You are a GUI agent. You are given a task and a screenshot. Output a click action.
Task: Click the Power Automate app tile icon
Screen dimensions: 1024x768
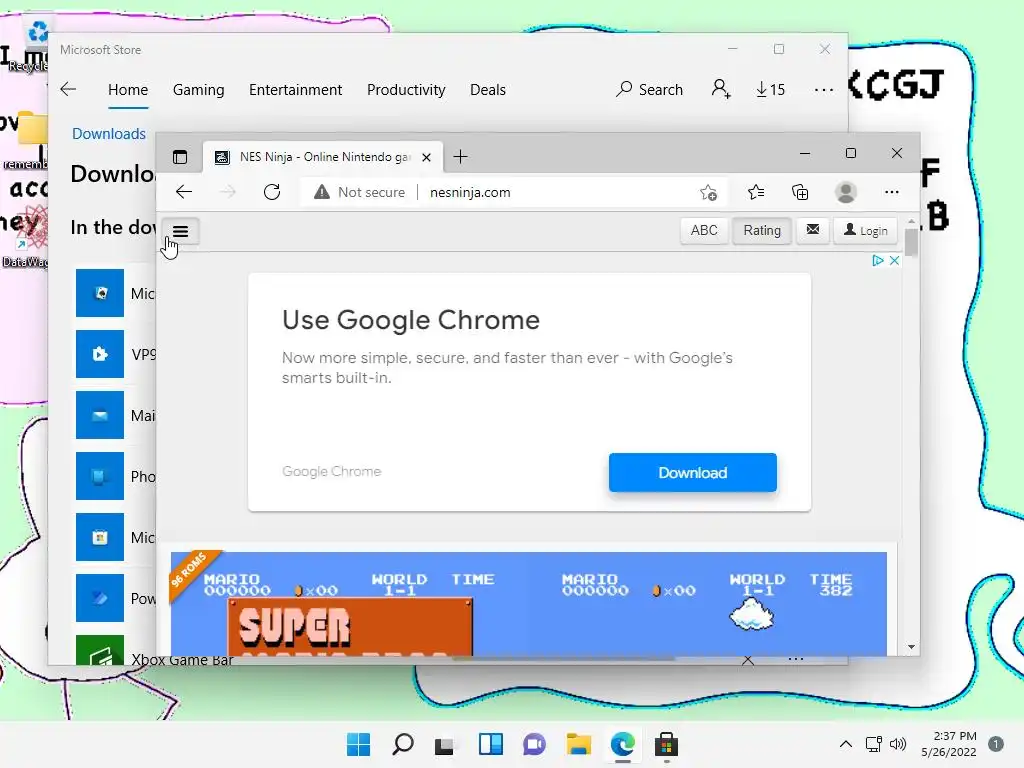pyautogui.click(x=100, y=598)
